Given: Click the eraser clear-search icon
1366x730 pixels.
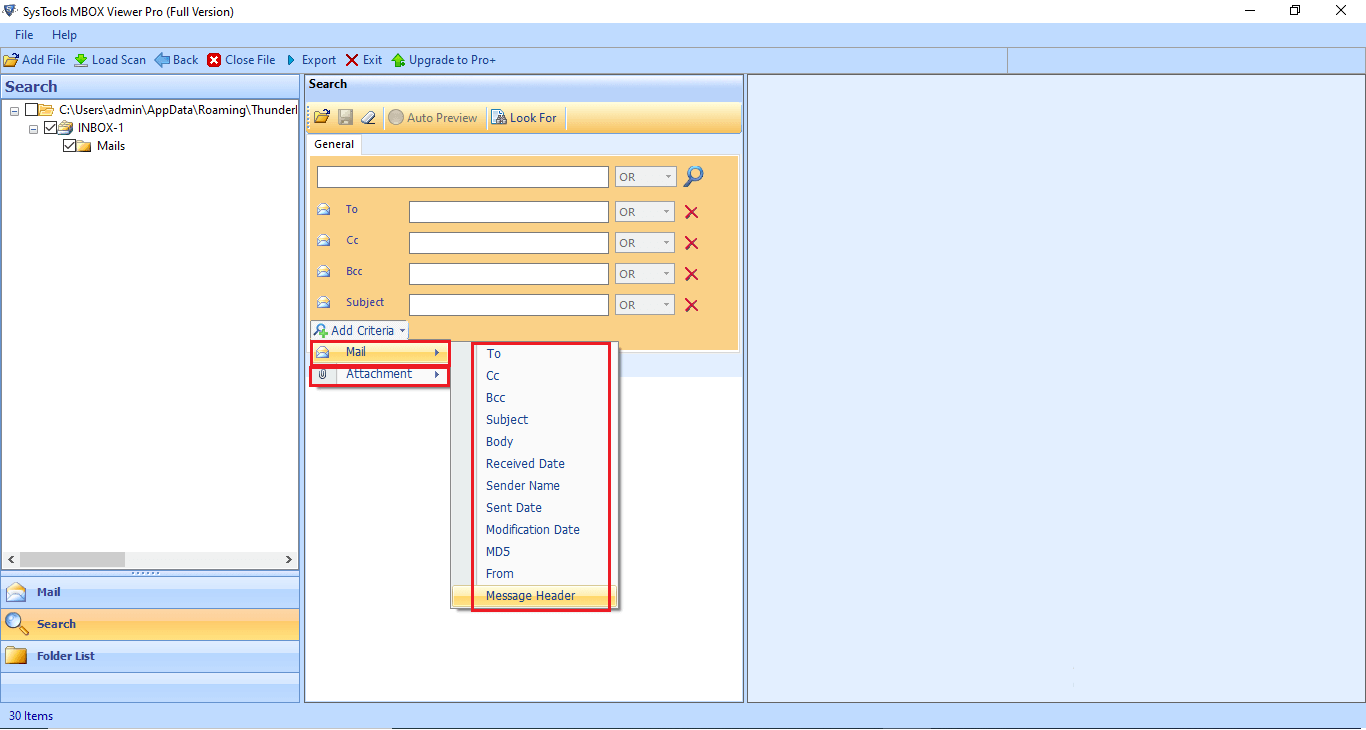Looking at the screenshot, I should [368, 118].
